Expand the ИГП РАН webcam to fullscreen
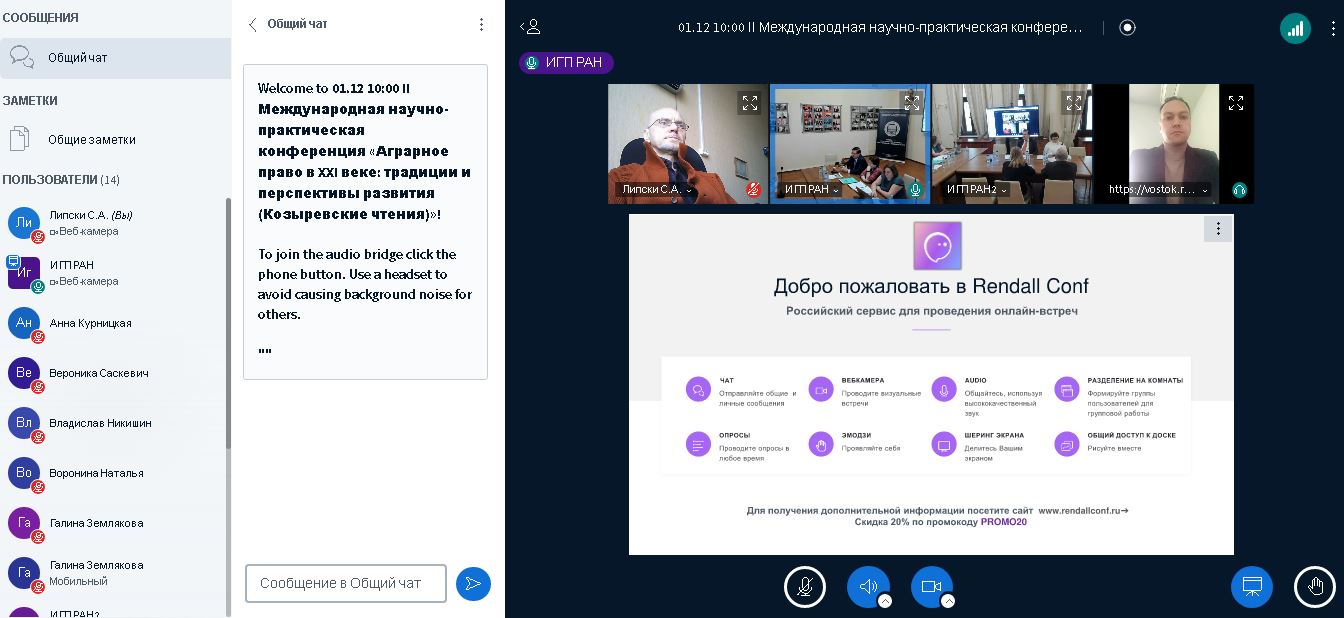 tap(911, 102)
